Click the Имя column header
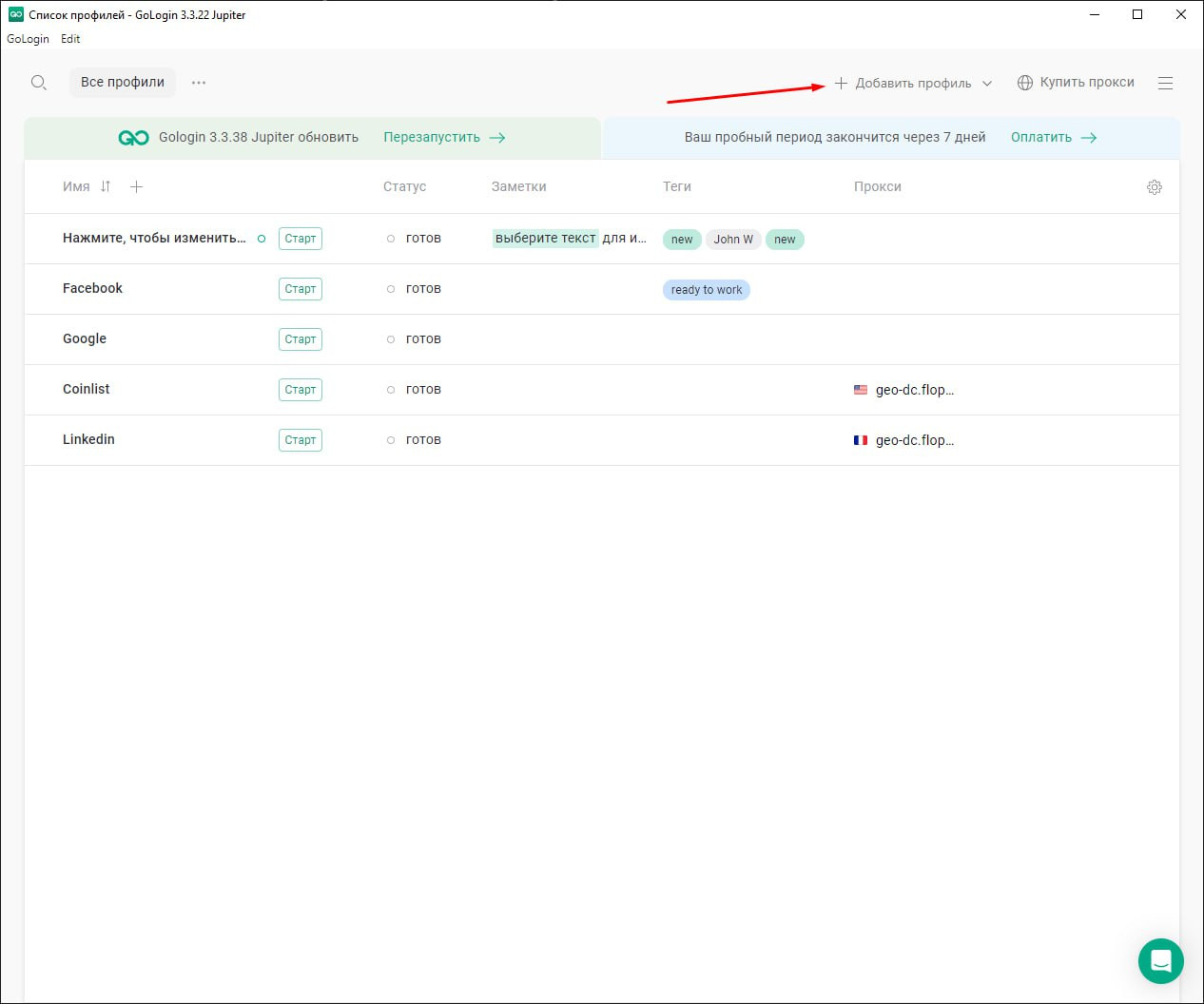Viewport: 1204px width, 1004px height. [x=76, y=186]
